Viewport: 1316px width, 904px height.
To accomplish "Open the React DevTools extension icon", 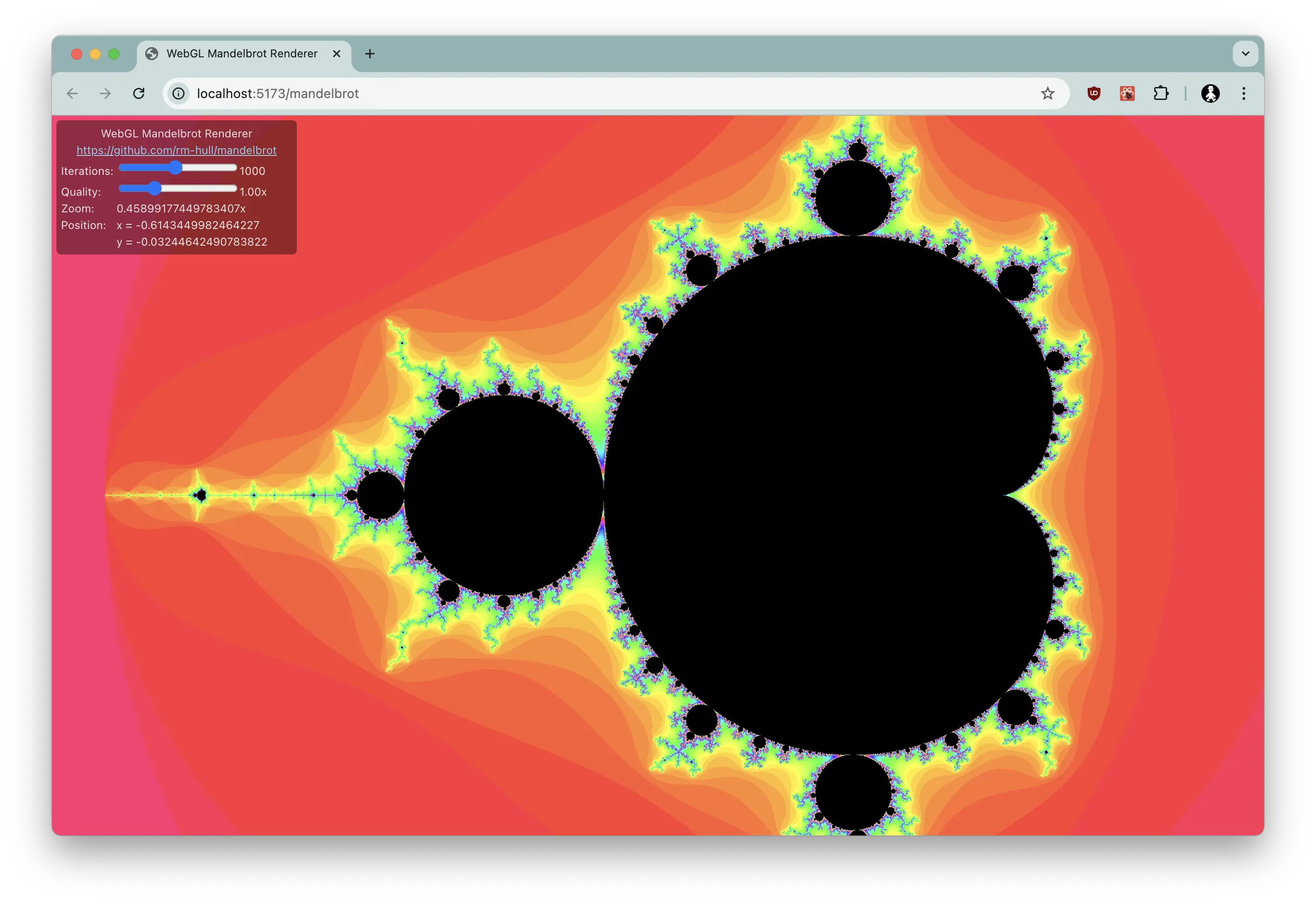I will point(1127,93).
